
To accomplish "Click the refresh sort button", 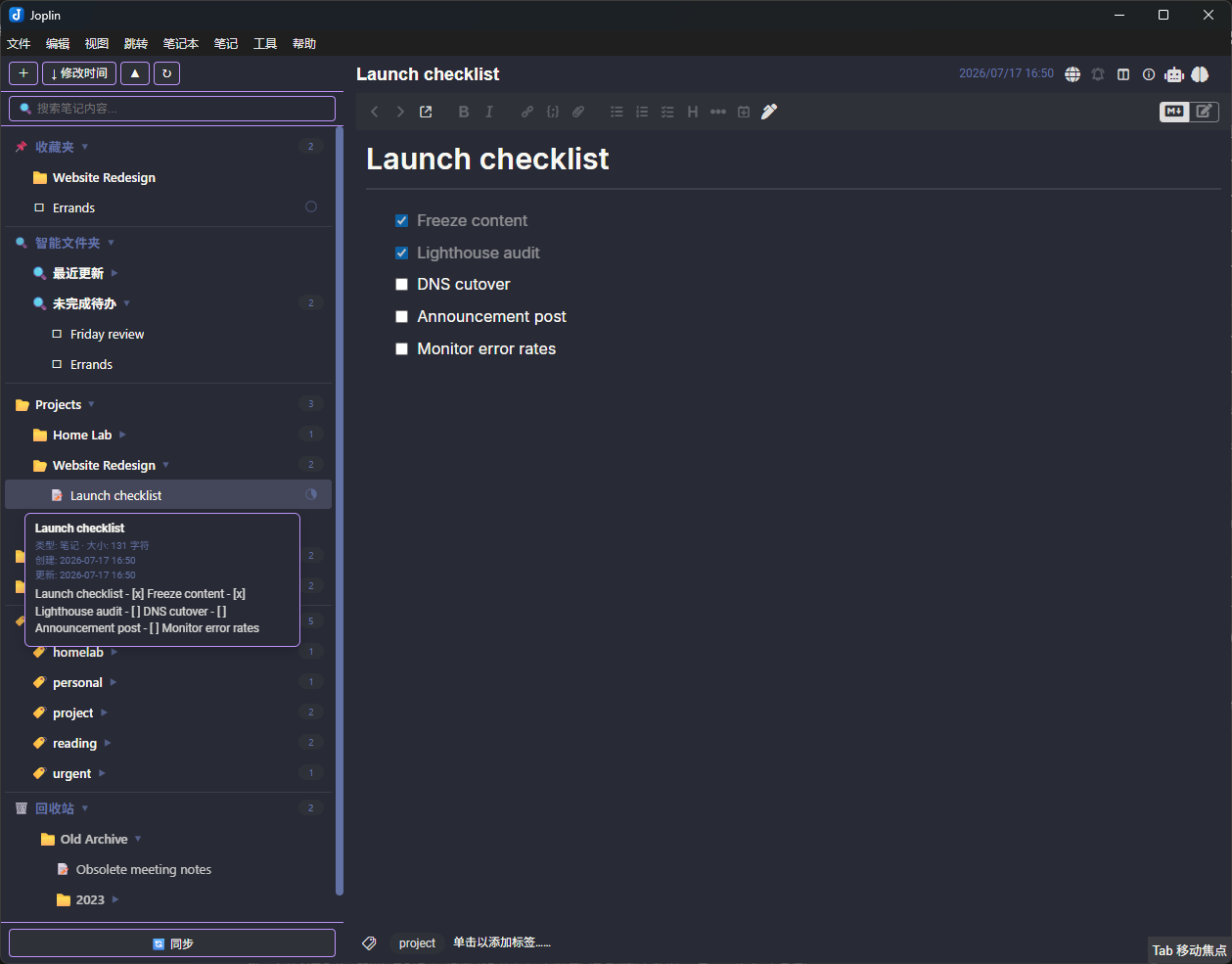I will coord(166,73).
